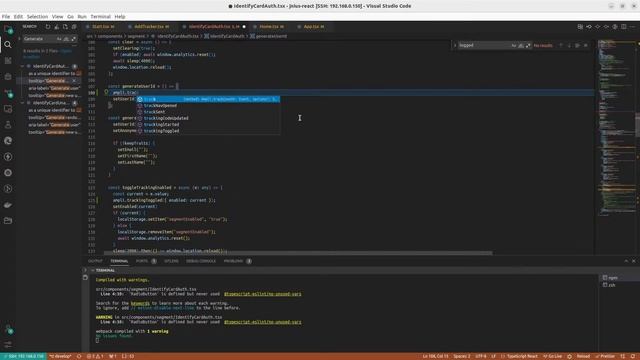The height and width of the screenshot is (360, 640).
Task: Open the Selection menu
Action: click(x=37, y=17)
